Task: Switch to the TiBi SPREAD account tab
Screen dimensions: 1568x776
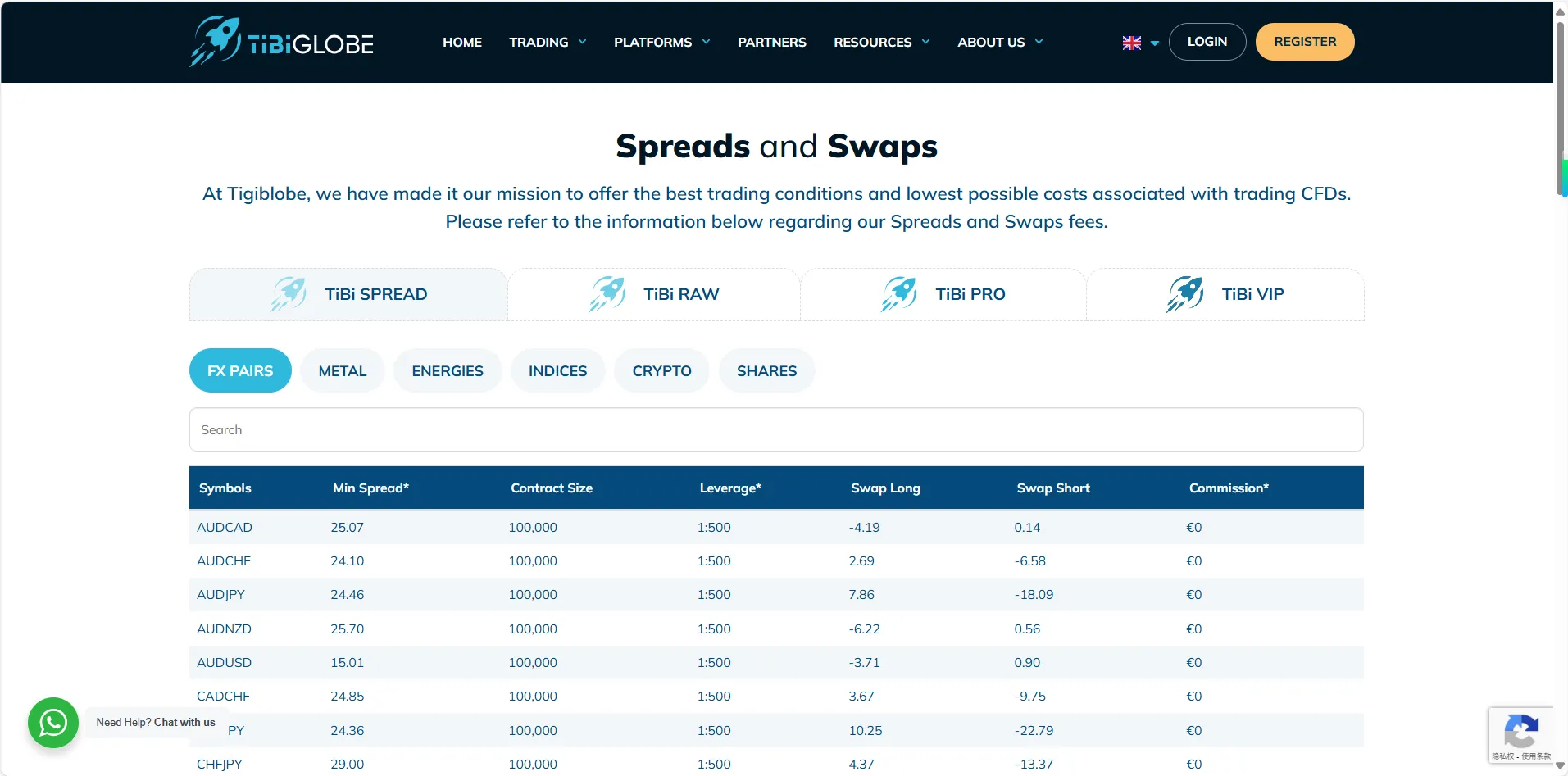Action: pos(349,294)
